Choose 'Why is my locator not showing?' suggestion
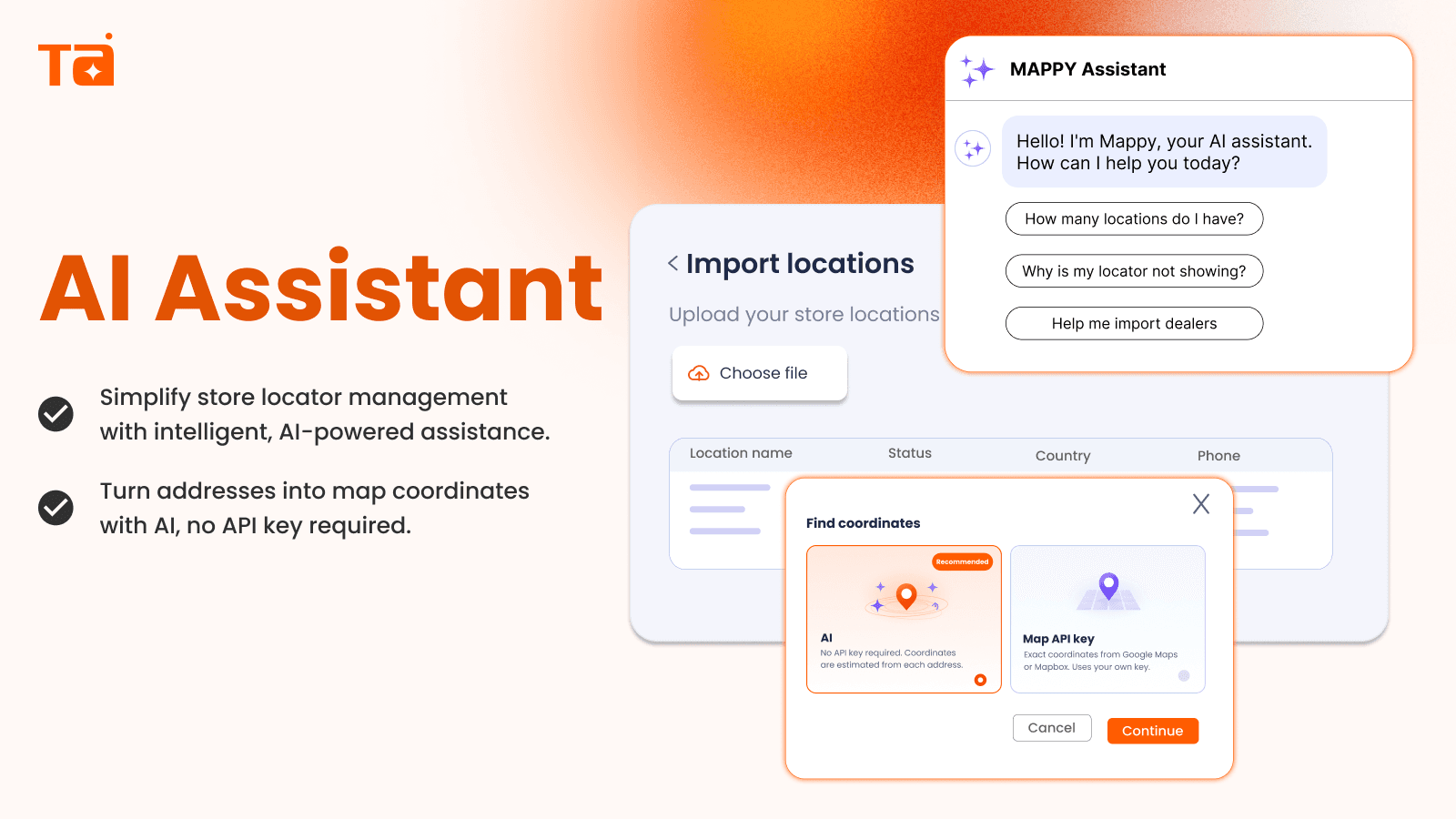The height and width of the screenshot is (819, 1456). 1134,271
